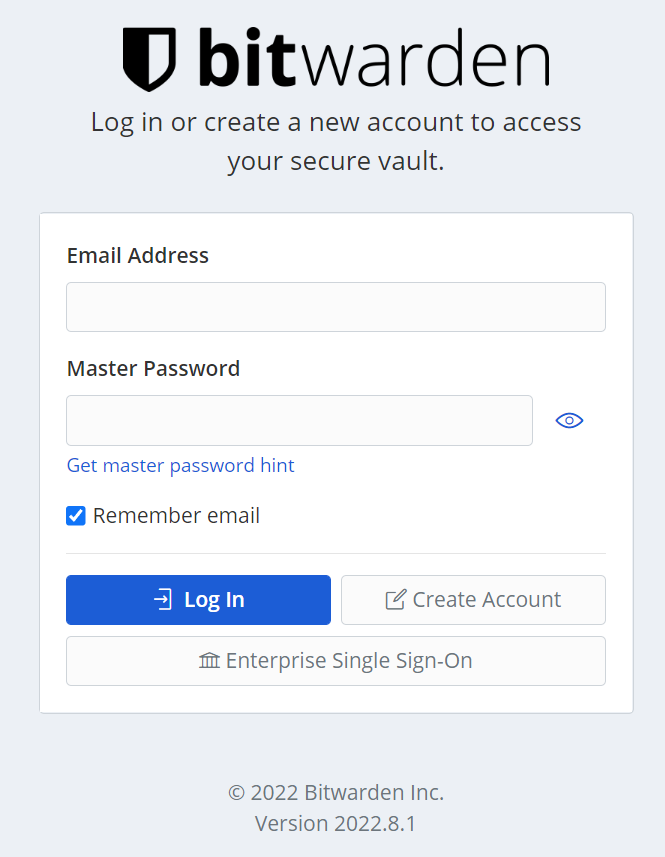Uncheck the Remember email checkbox
Image resolution: width=665 pixels, height=857 pixels.
pyautogui.click(x=76, y=515)
